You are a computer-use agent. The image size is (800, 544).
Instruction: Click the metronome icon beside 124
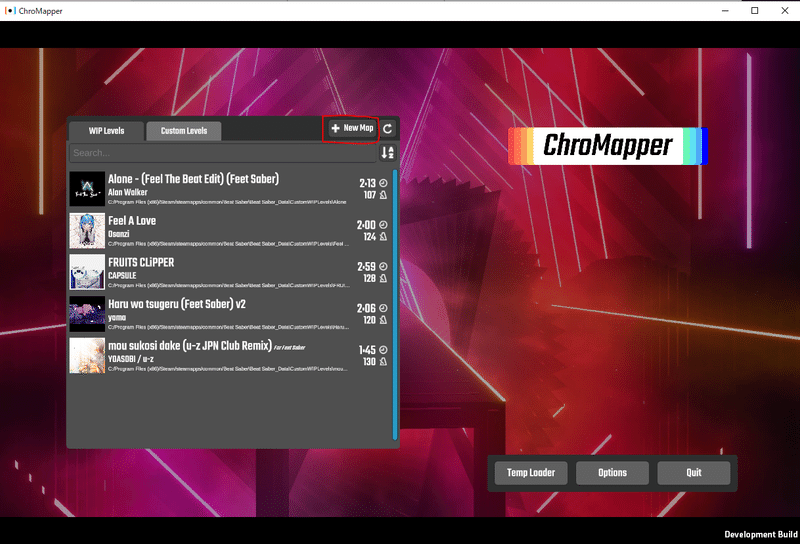point(383,237)
